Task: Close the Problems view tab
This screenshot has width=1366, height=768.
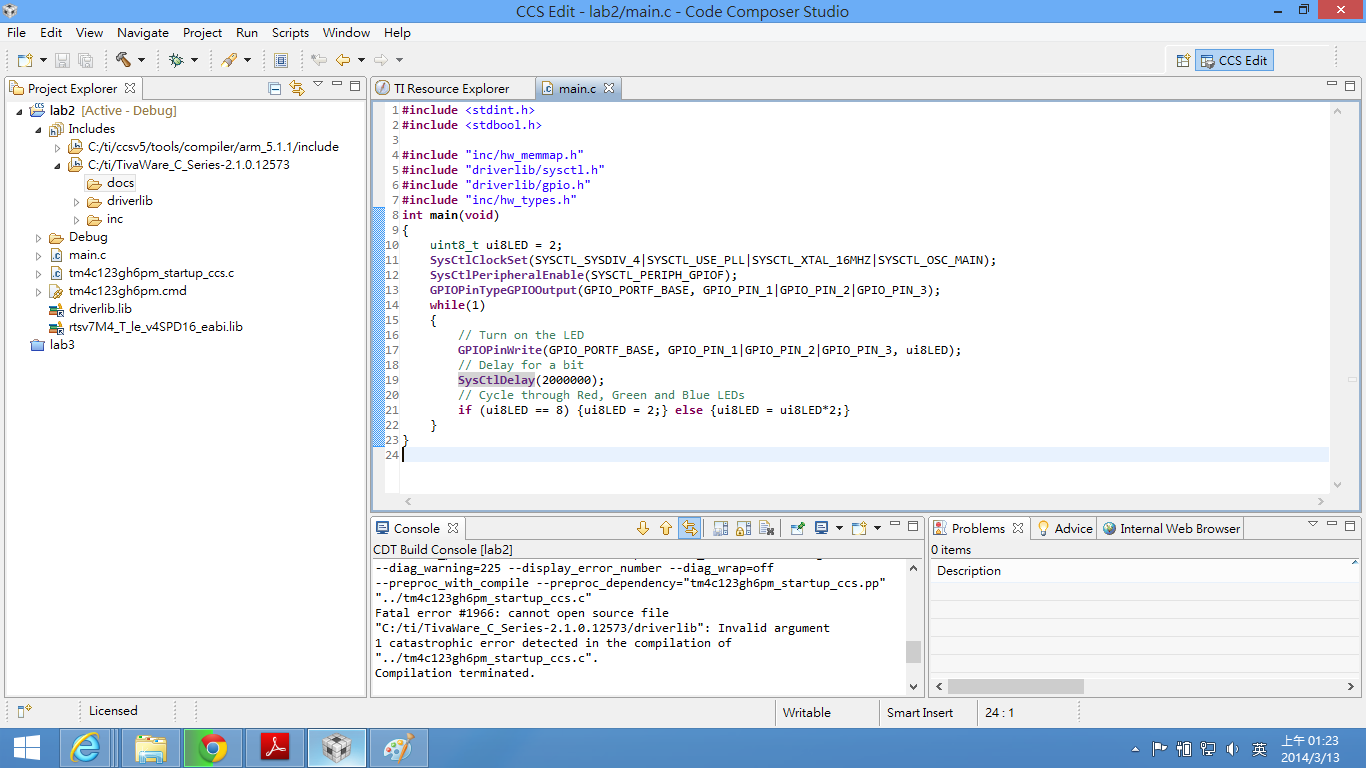Action: click(x=1018, y=528)
